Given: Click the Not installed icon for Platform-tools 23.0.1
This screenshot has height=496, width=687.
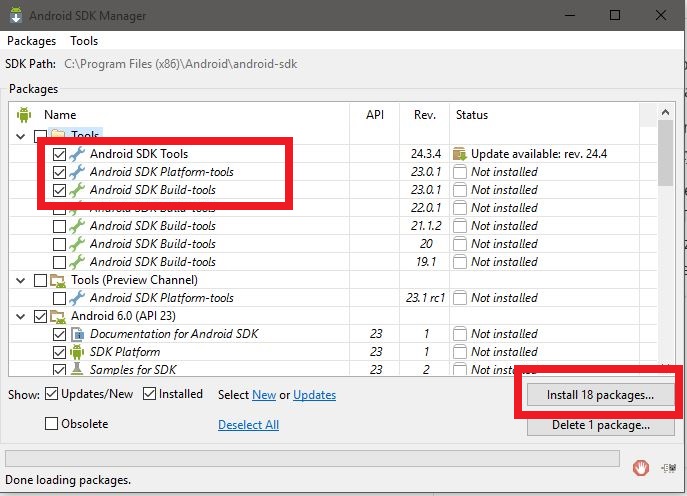Looking at the screenshot, I should (x=460, y=172).
